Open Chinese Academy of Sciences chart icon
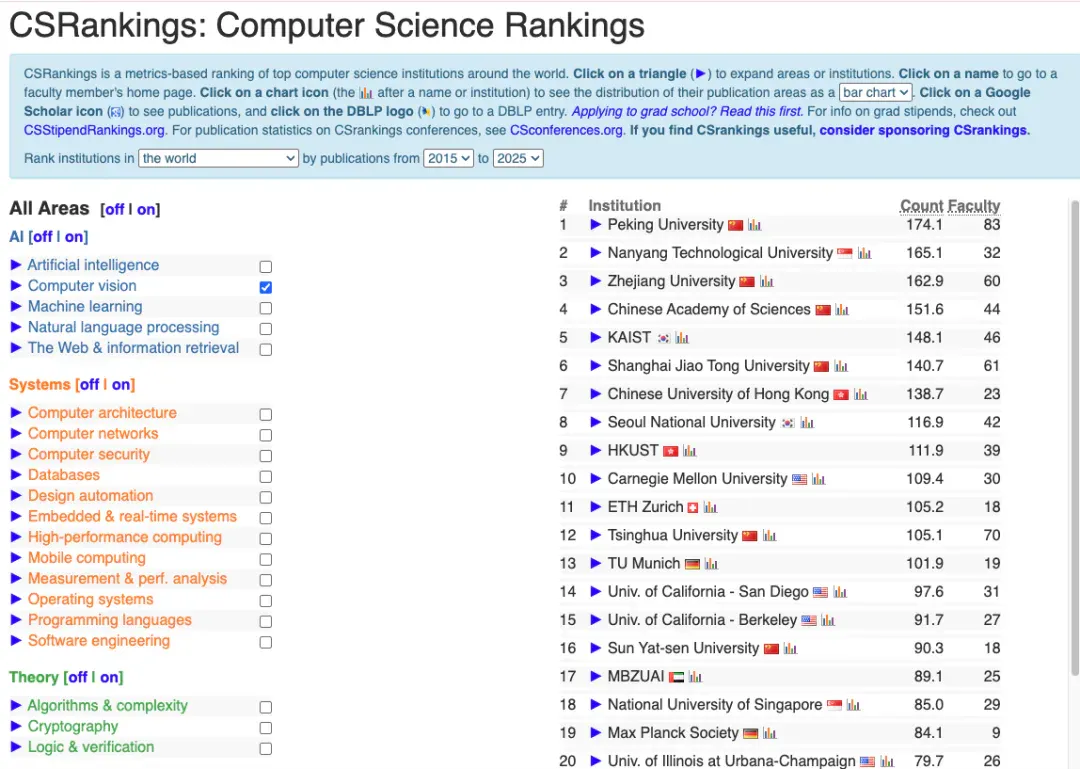1080x769 pixels. (x=842, y=310)
